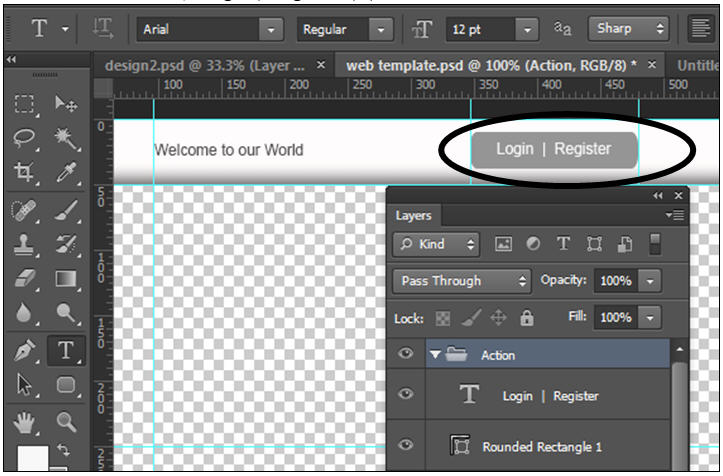
Task: Open the Layers panel options menu
Action: (675, 215)
